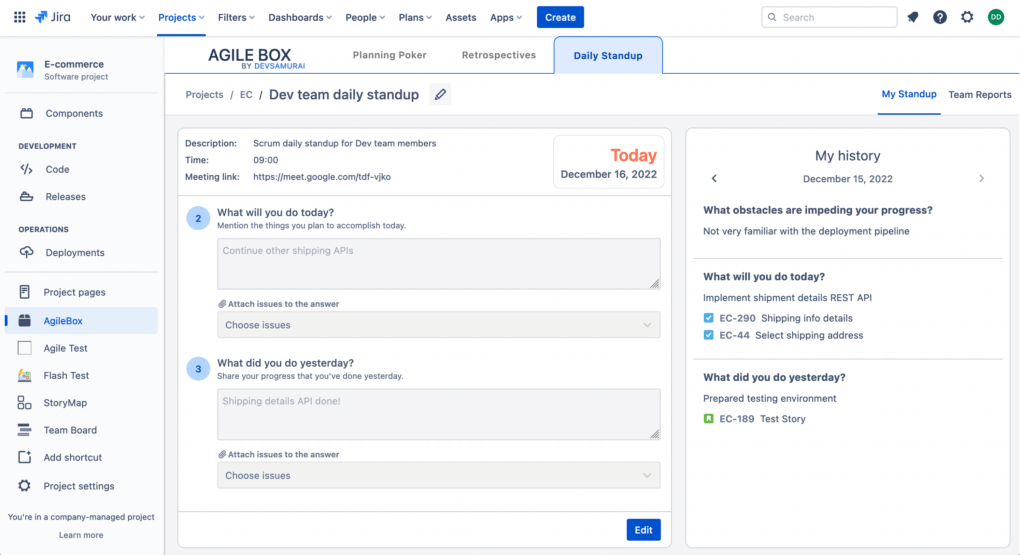Expand the Projects menu

181,18
